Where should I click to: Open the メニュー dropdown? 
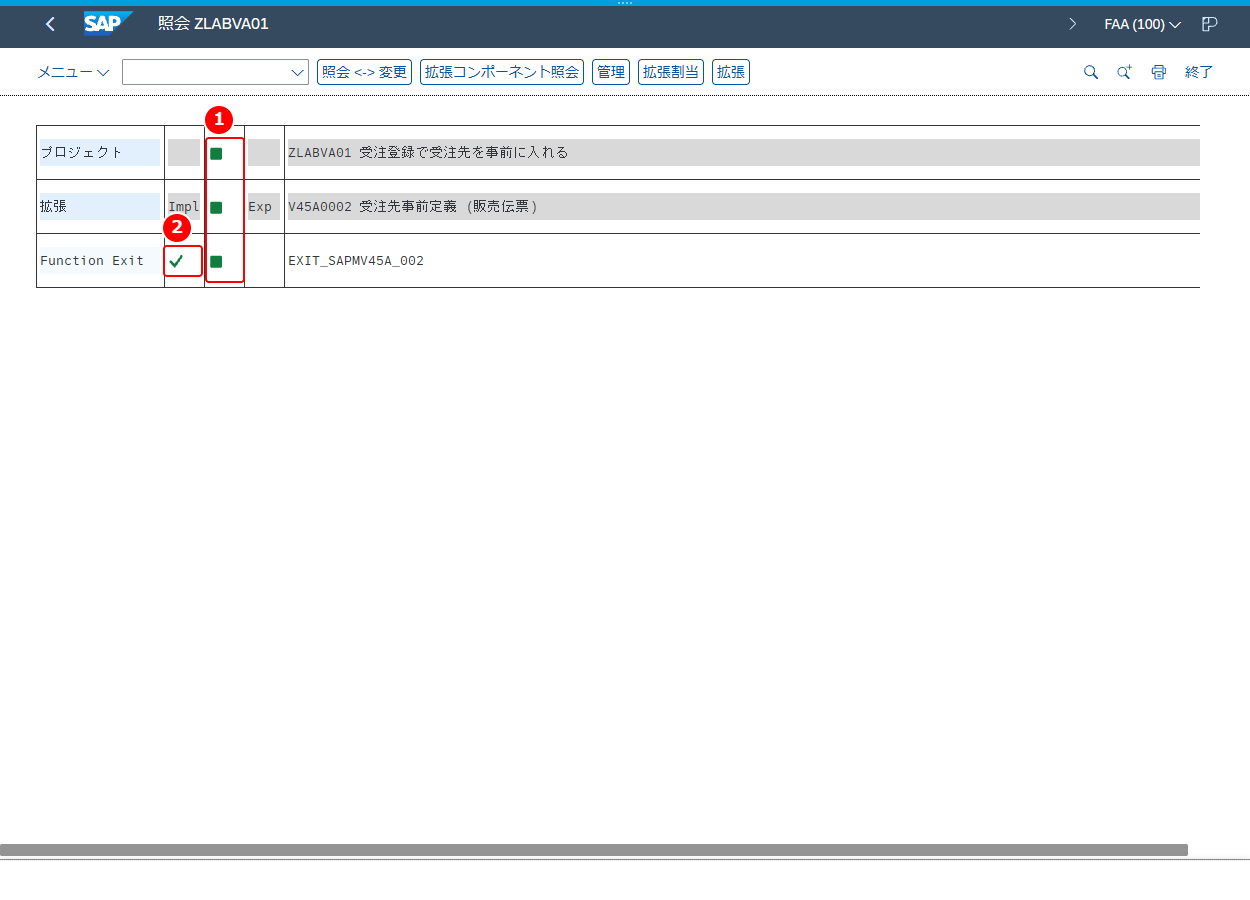click(73, 72)
